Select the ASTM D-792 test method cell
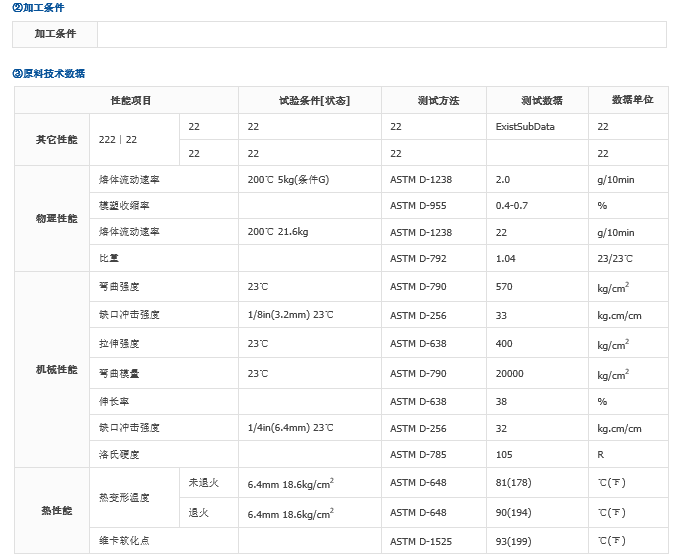This screenshot has width=673, height=559. click(418, 258)
